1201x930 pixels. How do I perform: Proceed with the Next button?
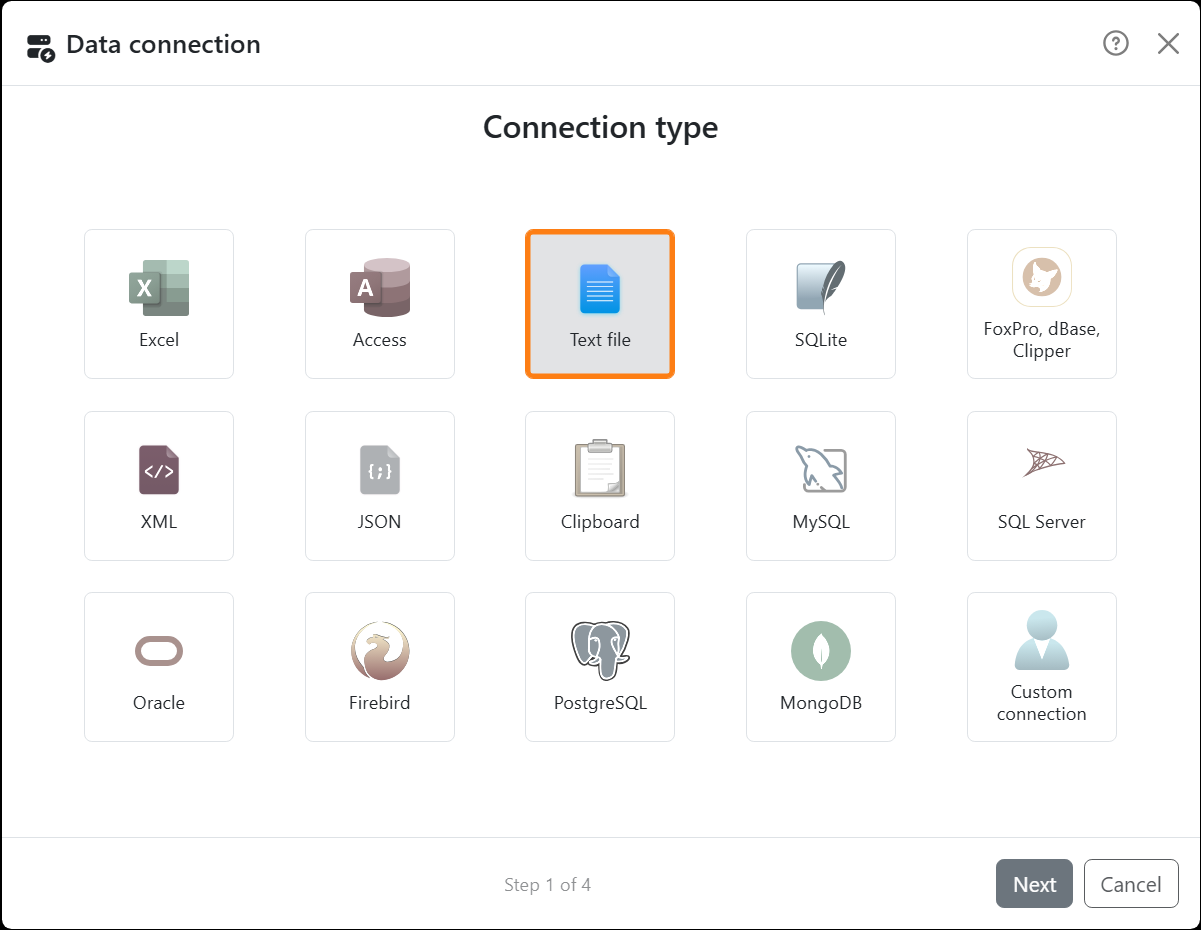pyautogui.click(x=1034, y=884)
